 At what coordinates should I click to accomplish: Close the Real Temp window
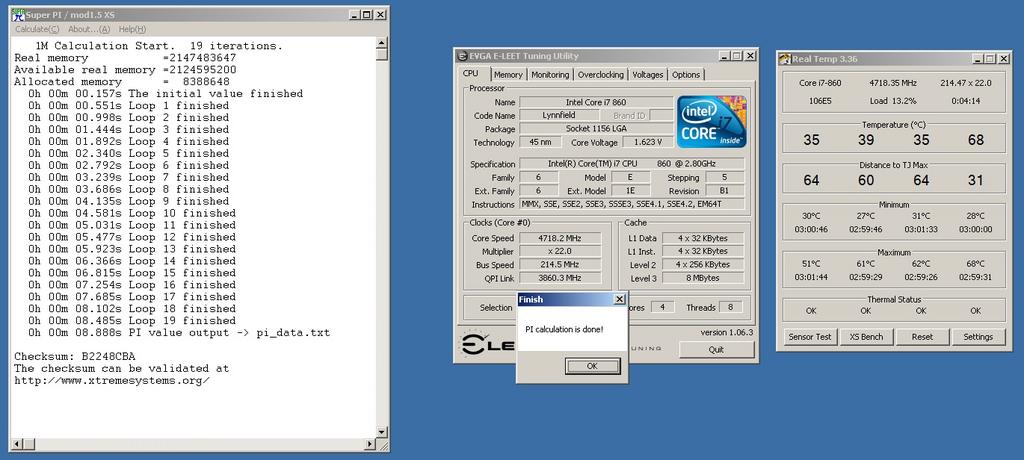[x=1002, y=59]
